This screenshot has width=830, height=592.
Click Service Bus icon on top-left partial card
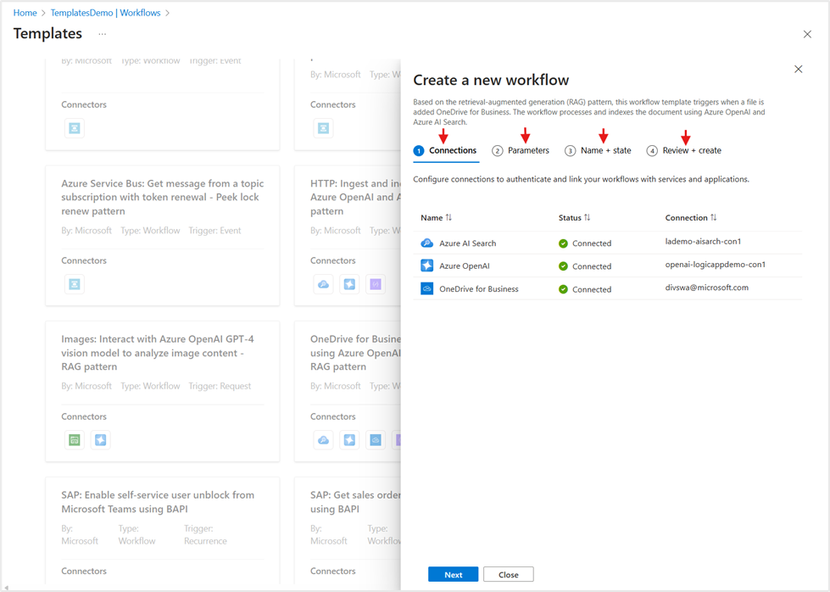pyautogui.click(x=75, y=128)
